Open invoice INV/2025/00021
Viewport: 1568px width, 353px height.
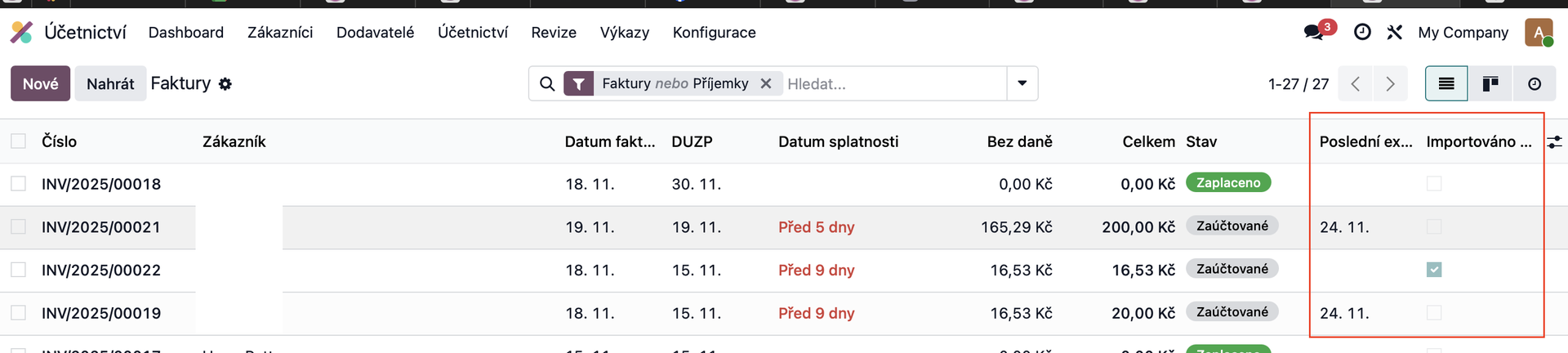click(101, 227)
